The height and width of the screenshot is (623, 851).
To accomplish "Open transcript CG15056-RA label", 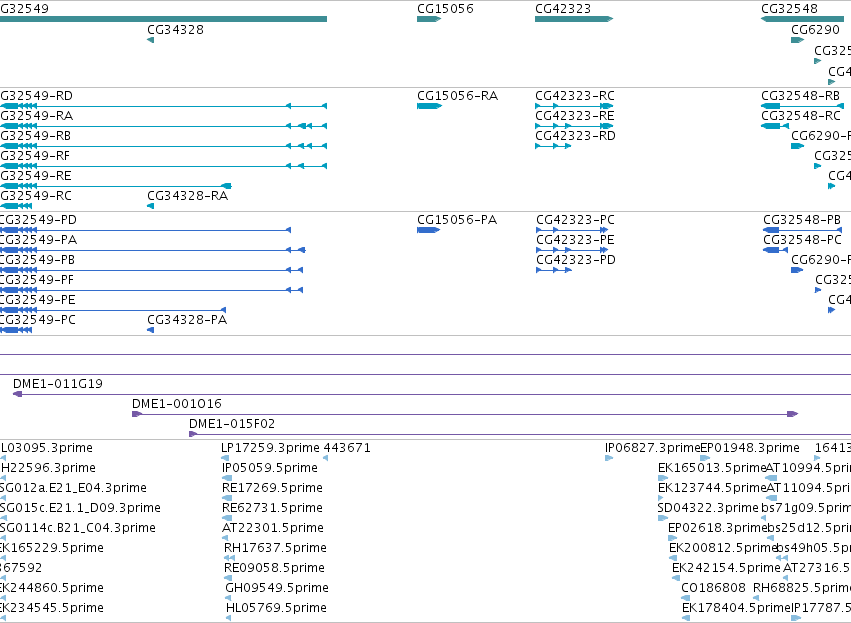I will (x=458, y=96).
